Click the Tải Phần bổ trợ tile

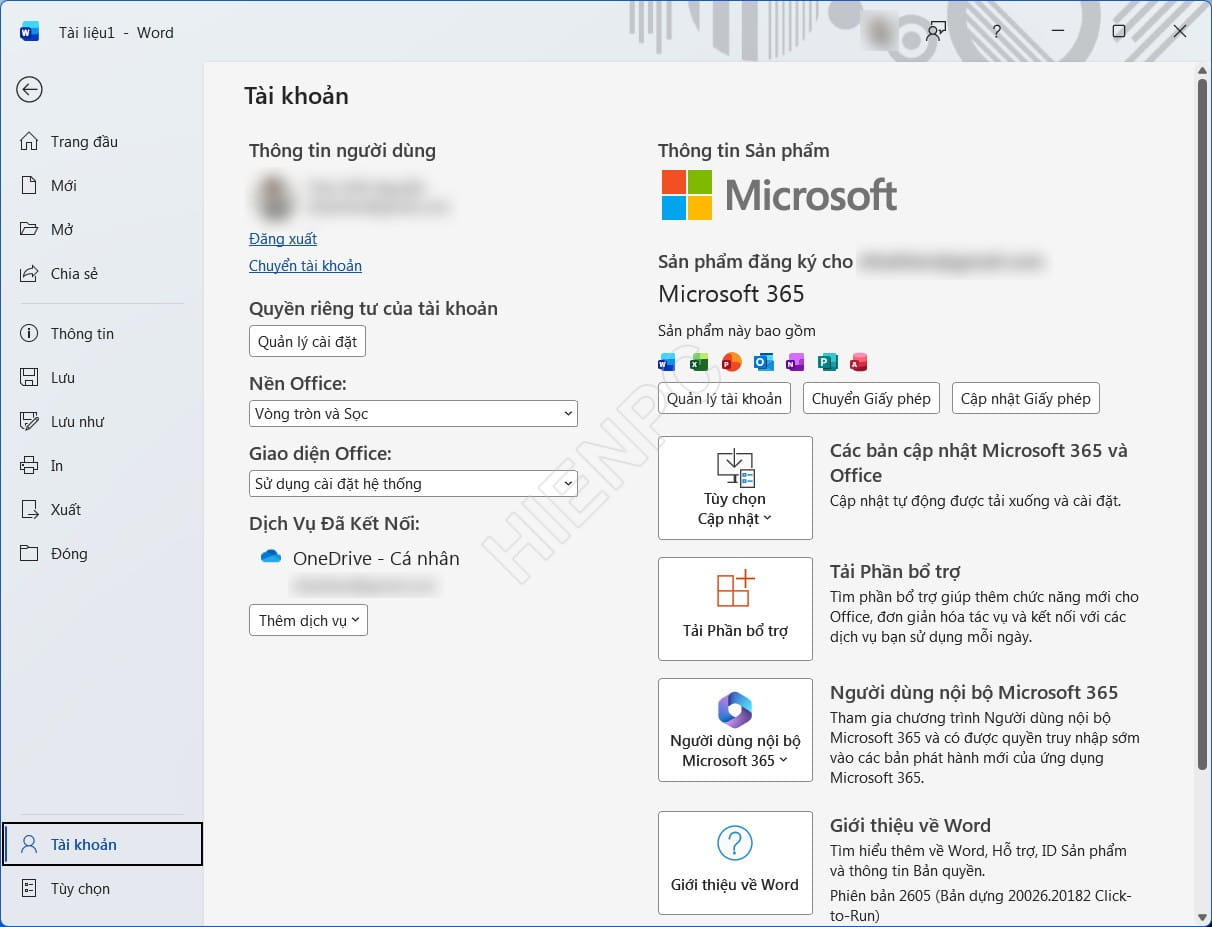pyautogui.click(x=735, y=609)
